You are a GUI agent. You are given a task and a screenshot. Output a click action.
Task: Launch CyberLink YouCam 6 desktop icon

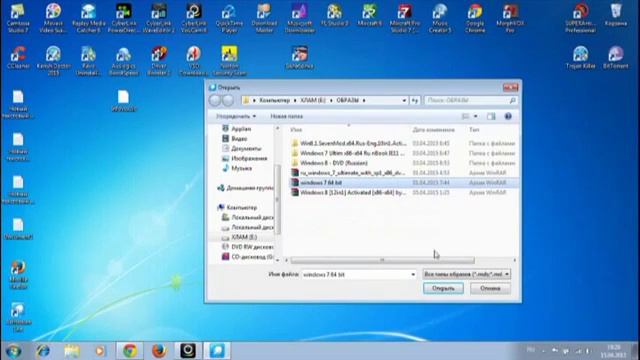193,18
